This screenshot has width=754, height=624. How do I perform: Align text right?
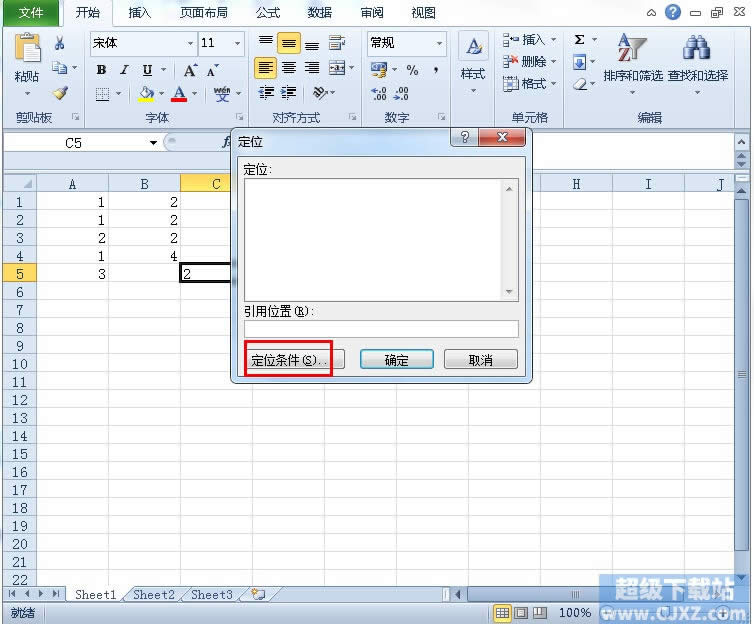(312, 68)
